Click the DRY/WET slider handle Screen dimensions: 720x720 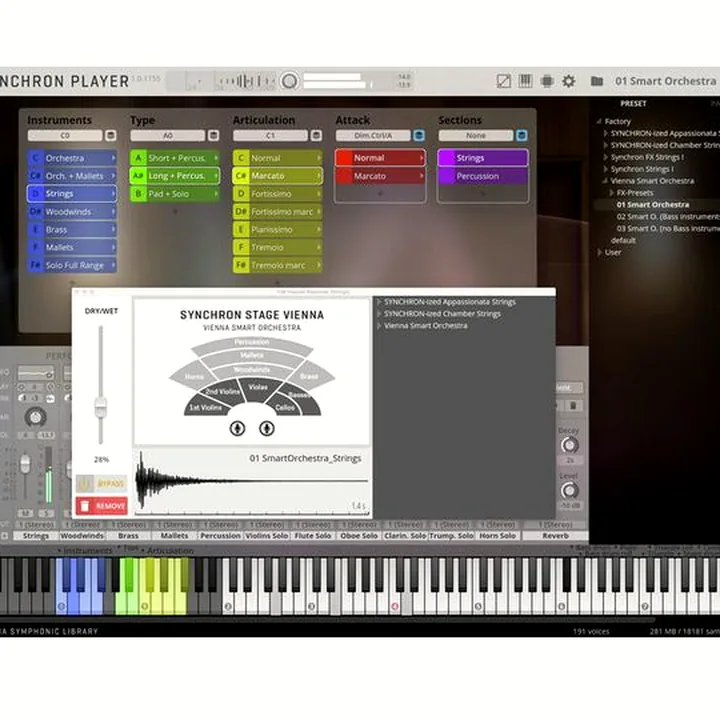[x=101, y=408]
